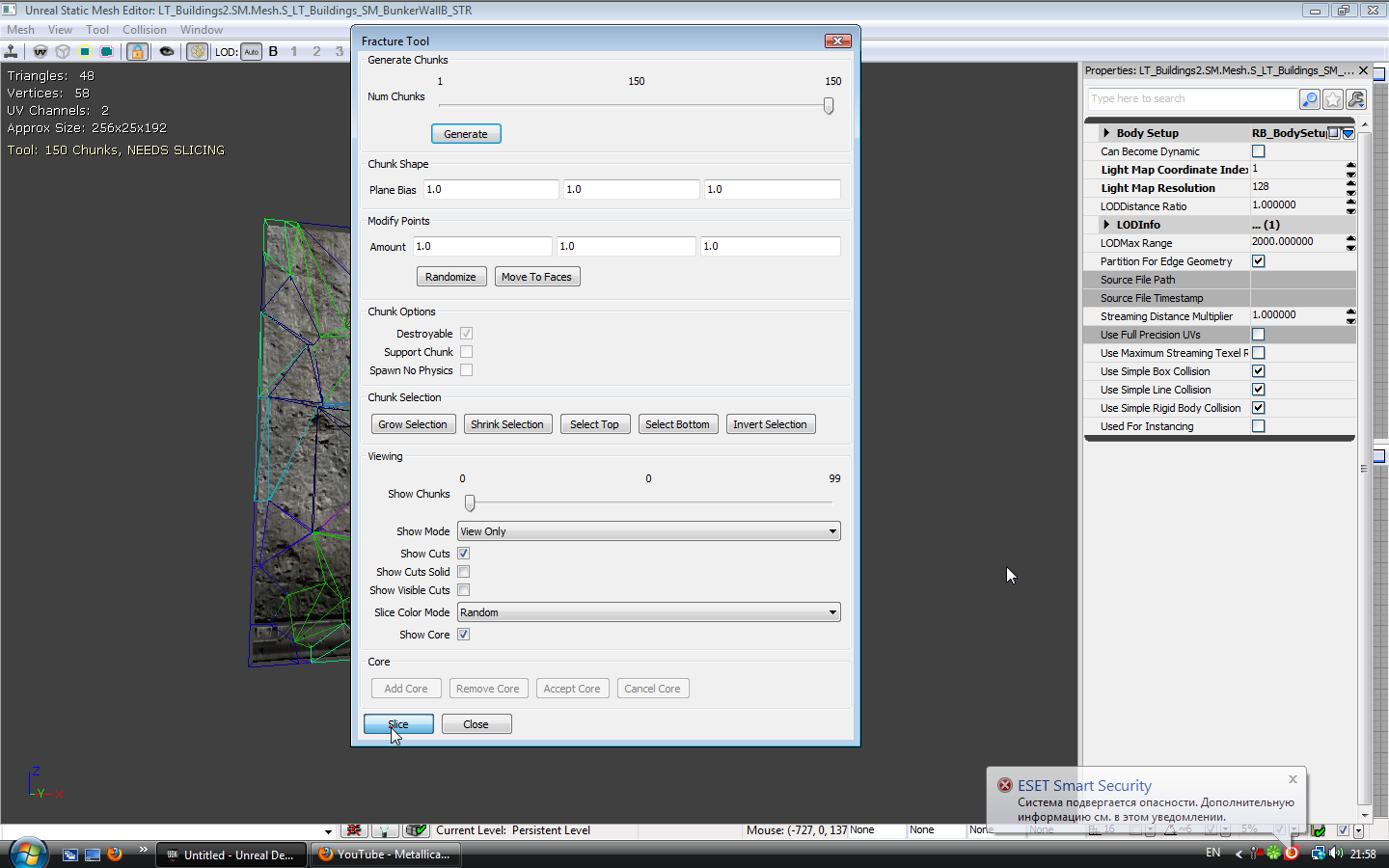This screenshot has height=868, width=1389.
Task: Open the Mesh menu
Action: (20, 30)
